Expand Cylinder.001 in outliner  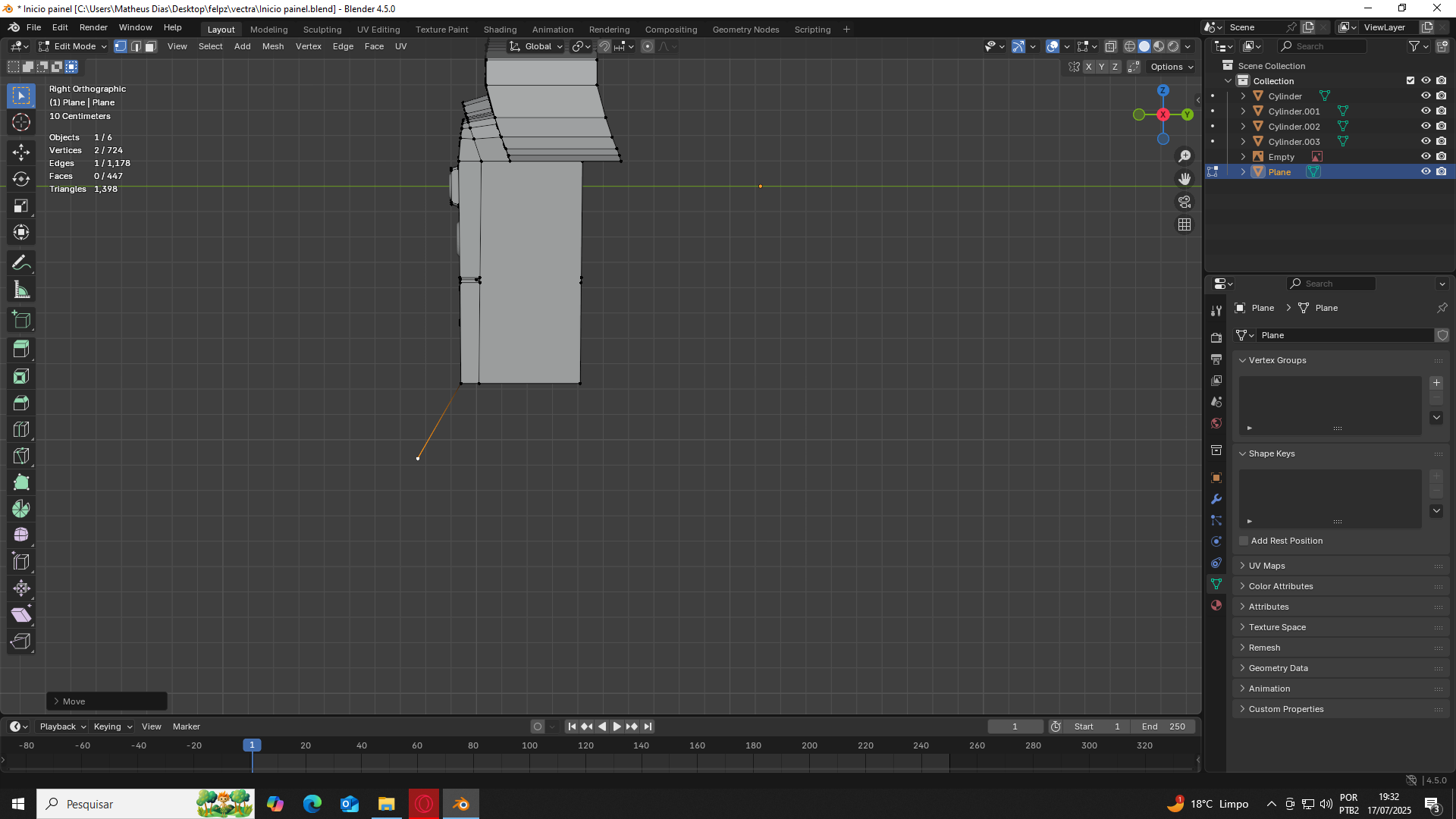1243,111
